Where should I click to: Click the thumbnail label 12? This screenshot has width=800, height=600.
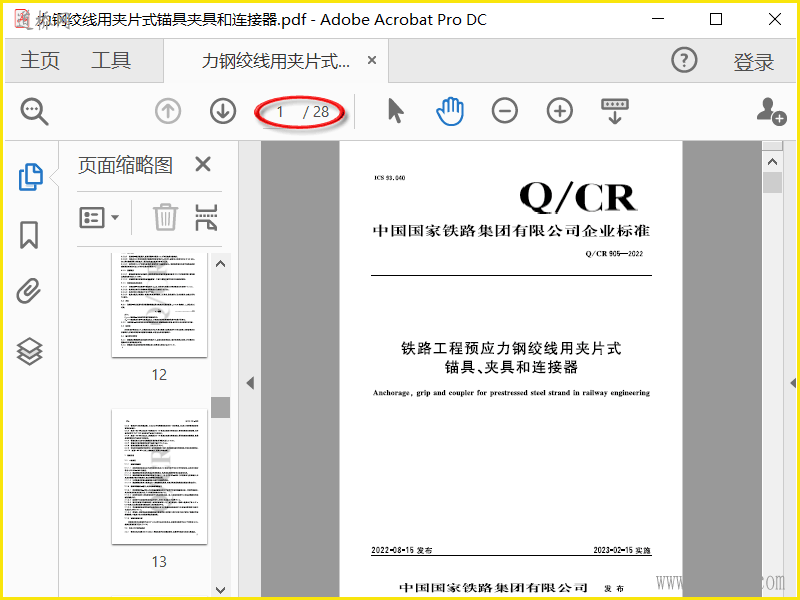(159, 375)
